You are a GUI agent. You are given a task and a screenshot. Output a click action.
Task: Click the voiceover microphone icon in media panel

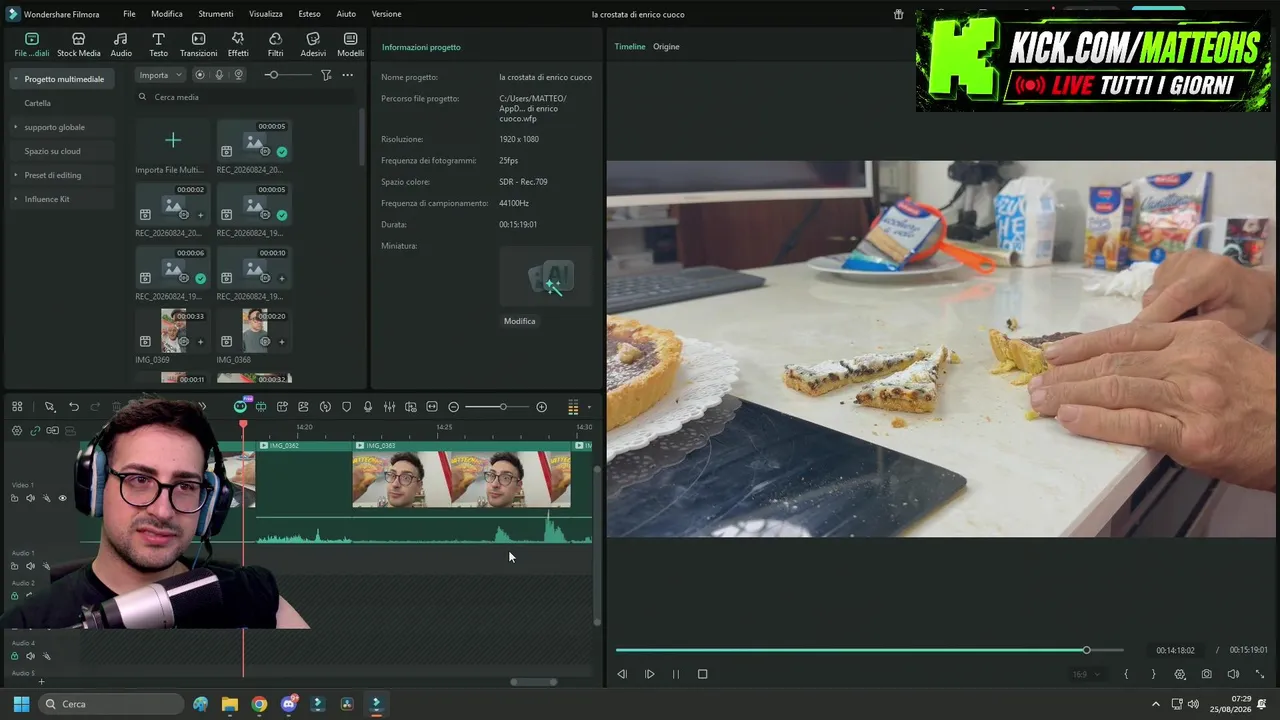point(219,75)
